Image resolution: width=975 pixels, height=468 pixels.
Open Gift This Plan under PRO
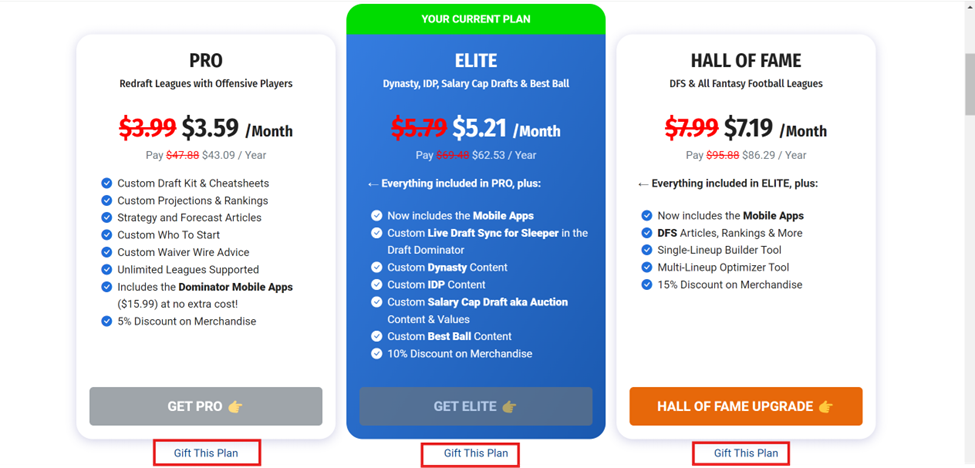[206, 453]
